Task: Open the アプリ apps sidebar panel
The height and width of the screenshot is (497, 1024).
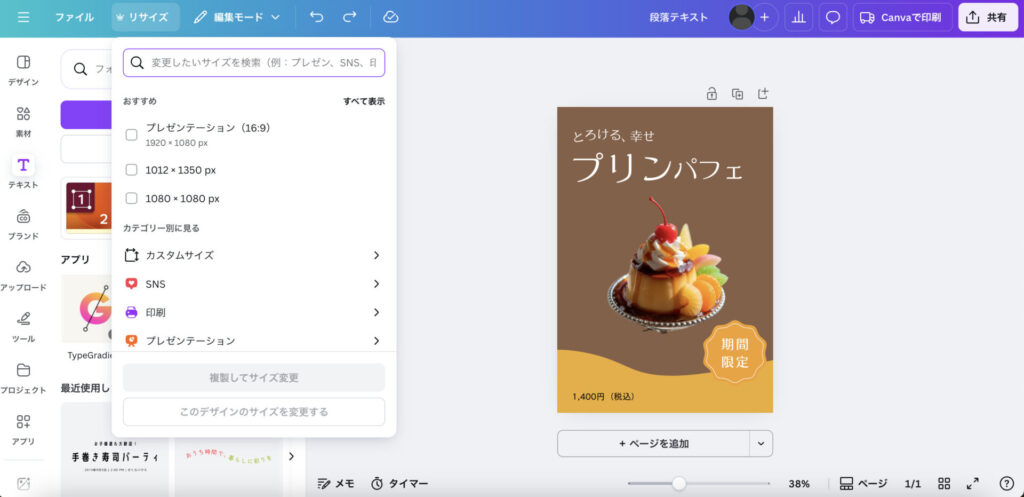Action: (x=24, y=430)
